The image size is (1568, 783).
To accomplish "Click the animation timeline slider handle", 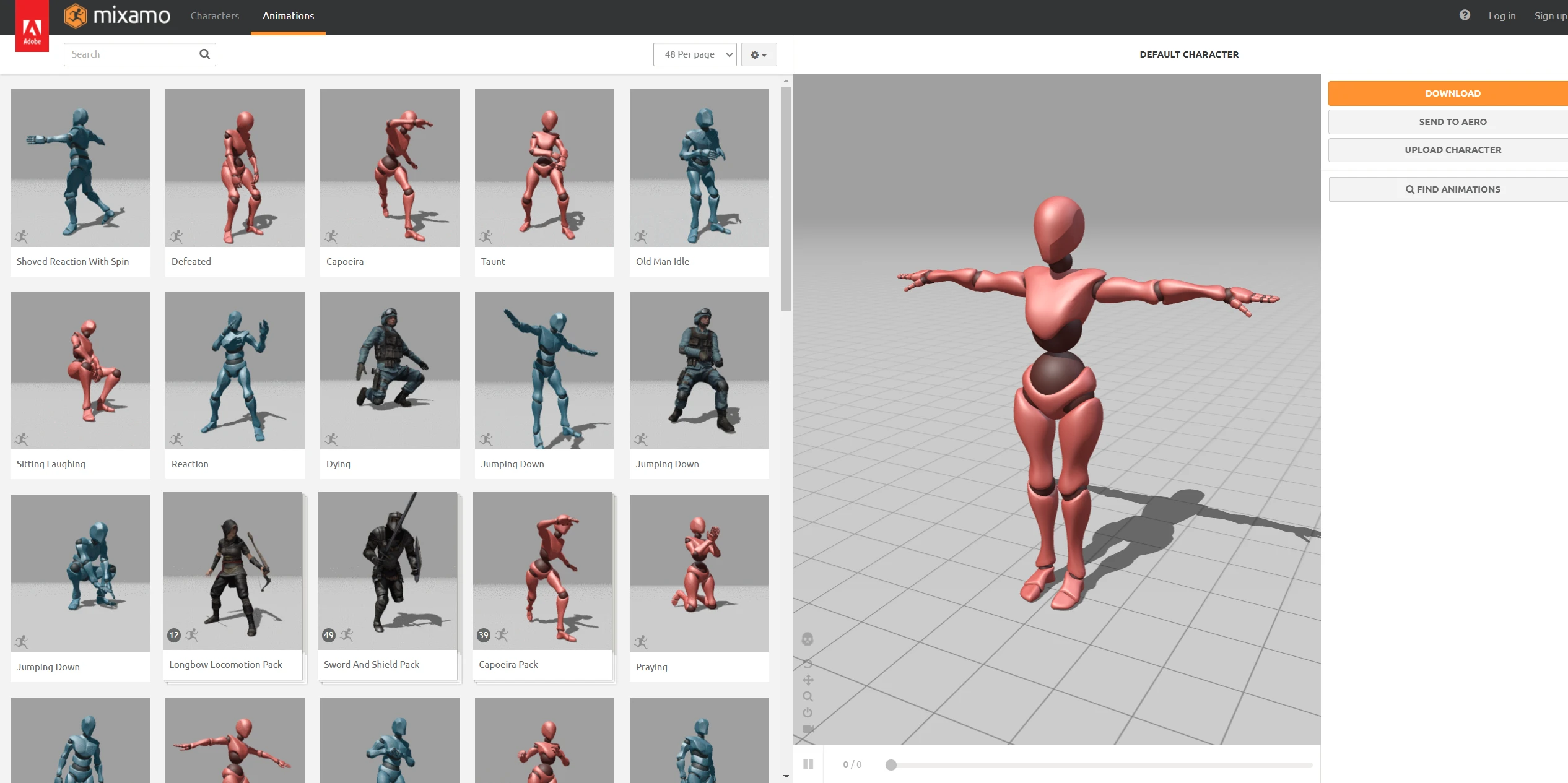I will [891, 765].
